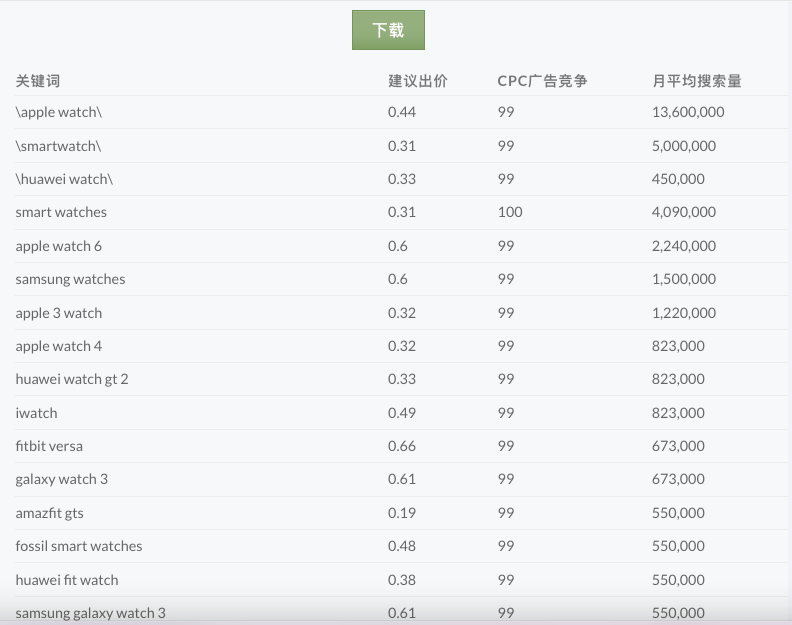Select keyword fitbit versa
The width and height of the screenshot is (792, 625).
pyautogui.click(x=49, y=446)
